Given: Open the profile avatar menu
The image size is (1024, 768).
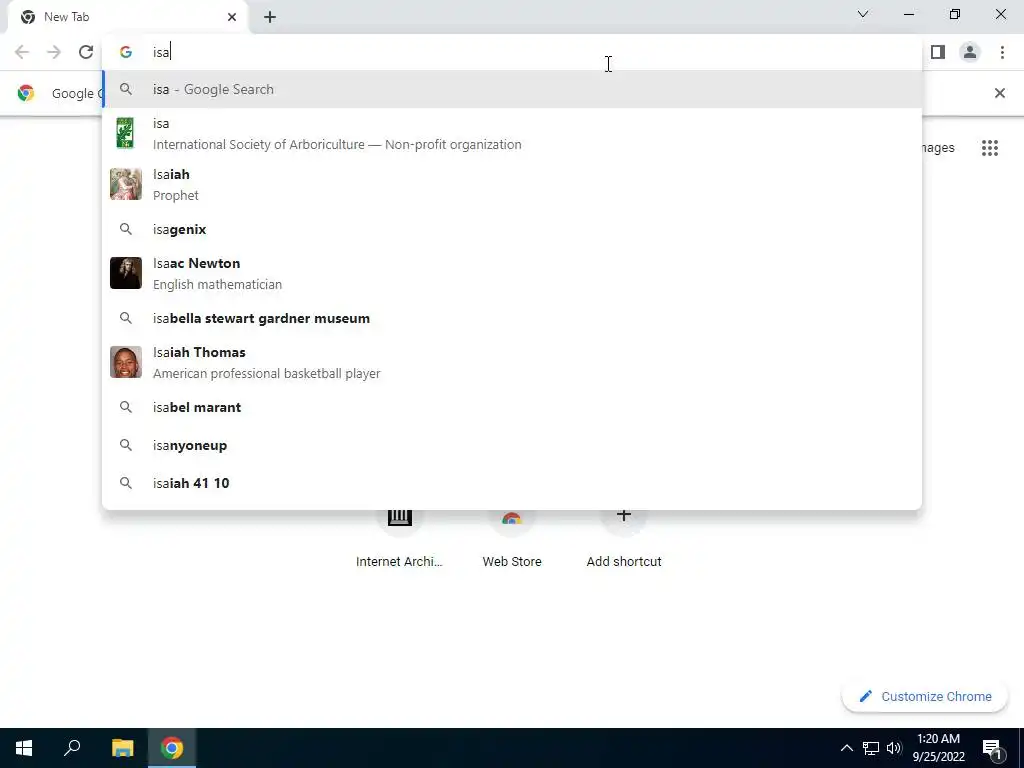Looking at the screenshot, I should [970, 52].
